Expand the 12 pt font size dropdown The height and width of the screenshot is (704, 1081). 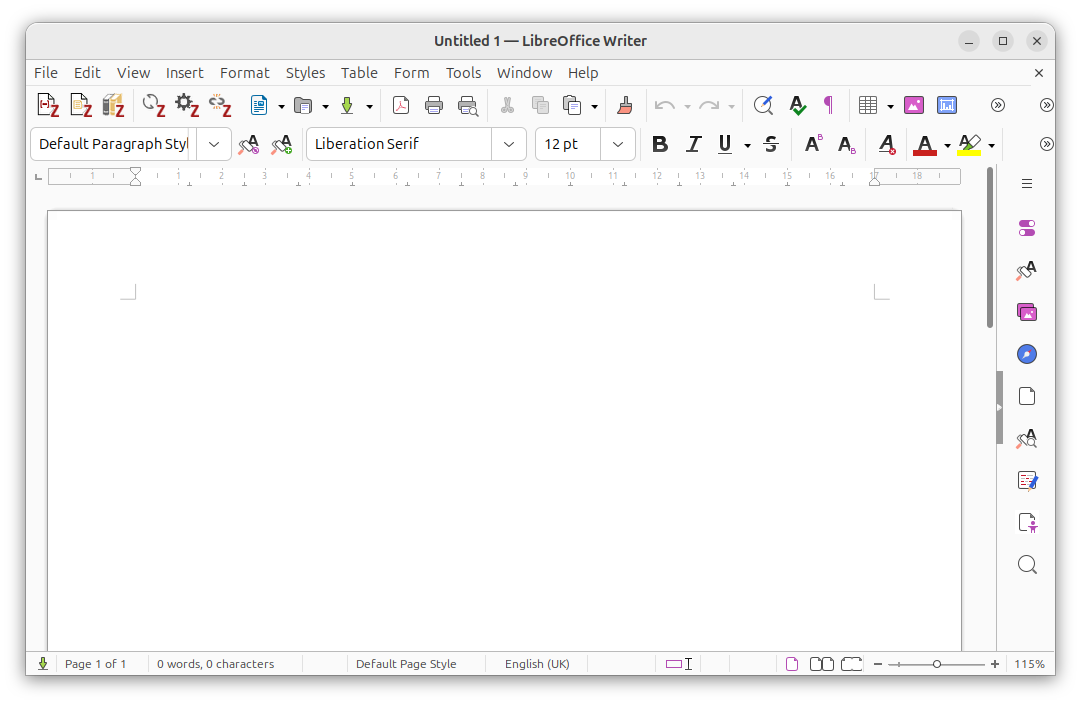pos(618,144)
